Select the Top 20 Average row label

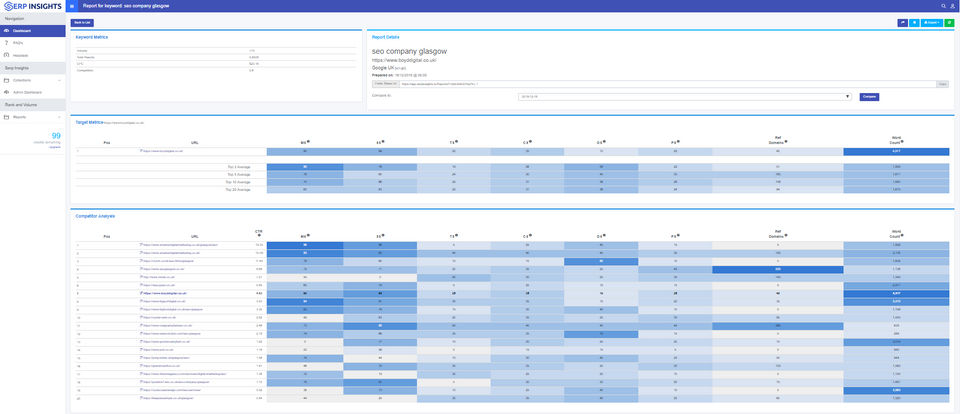[x=238, y=190]
